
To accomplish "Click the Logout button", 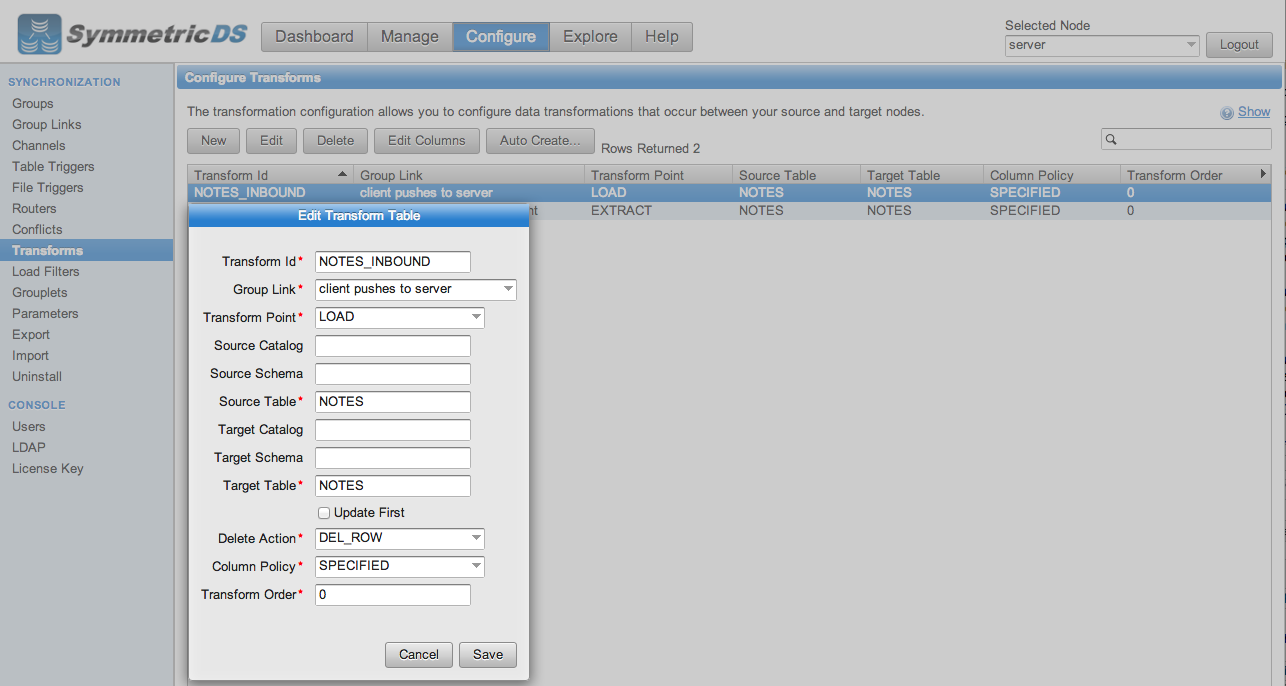I will pyautogui.click(x=1239, y=45).
